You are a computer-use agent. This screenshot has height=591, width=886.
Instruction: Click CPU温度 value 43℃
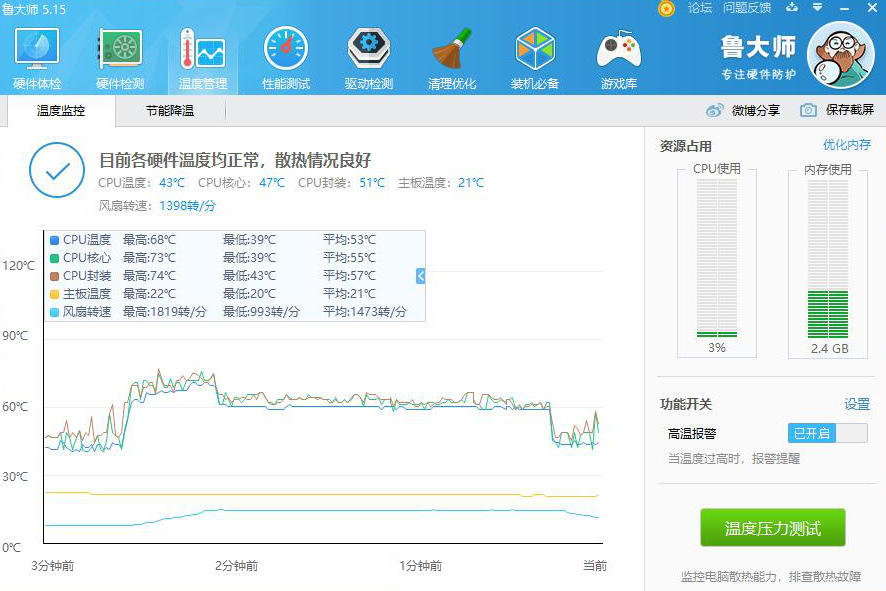172,183
